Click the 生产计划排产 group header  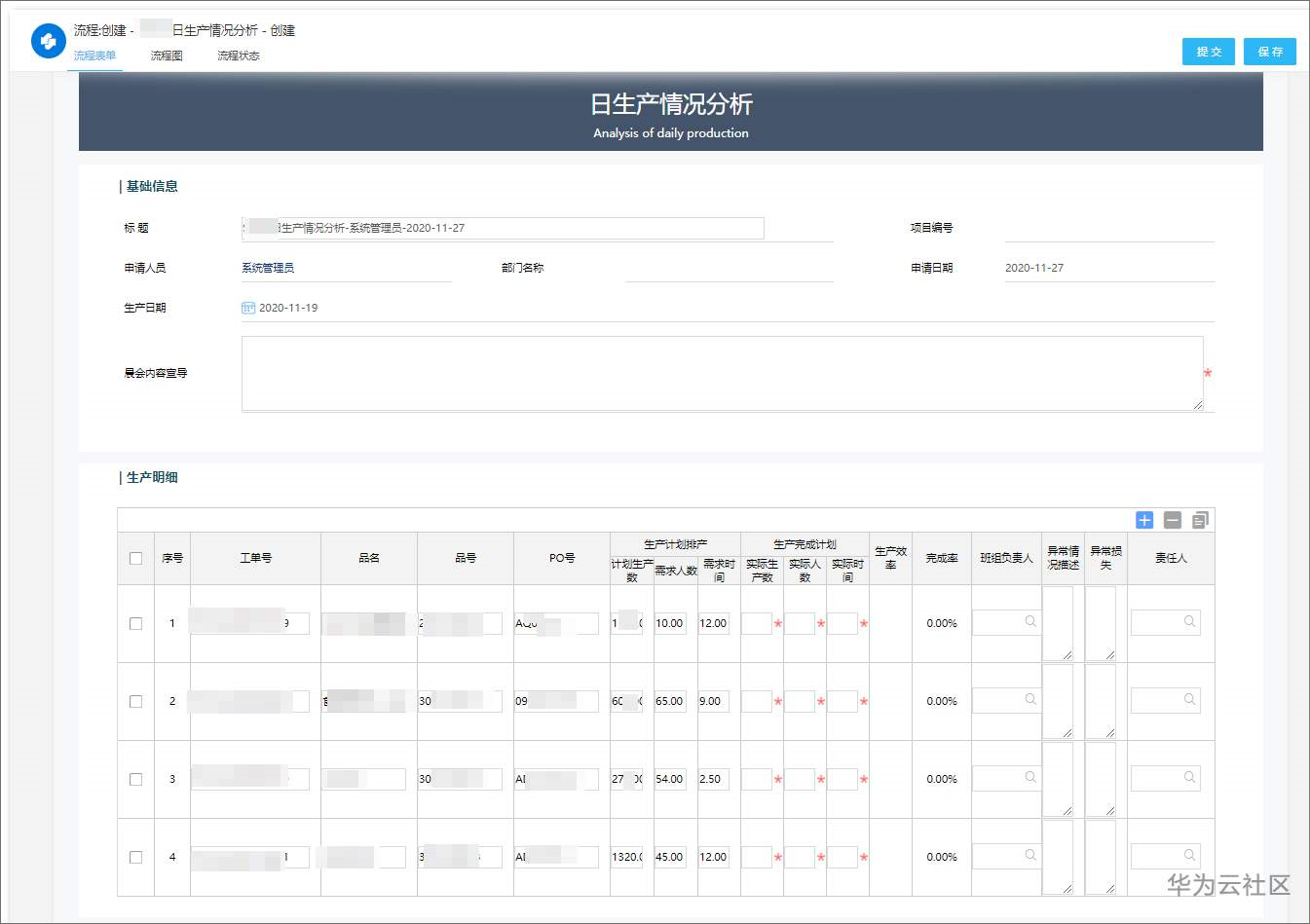(675, 544)
